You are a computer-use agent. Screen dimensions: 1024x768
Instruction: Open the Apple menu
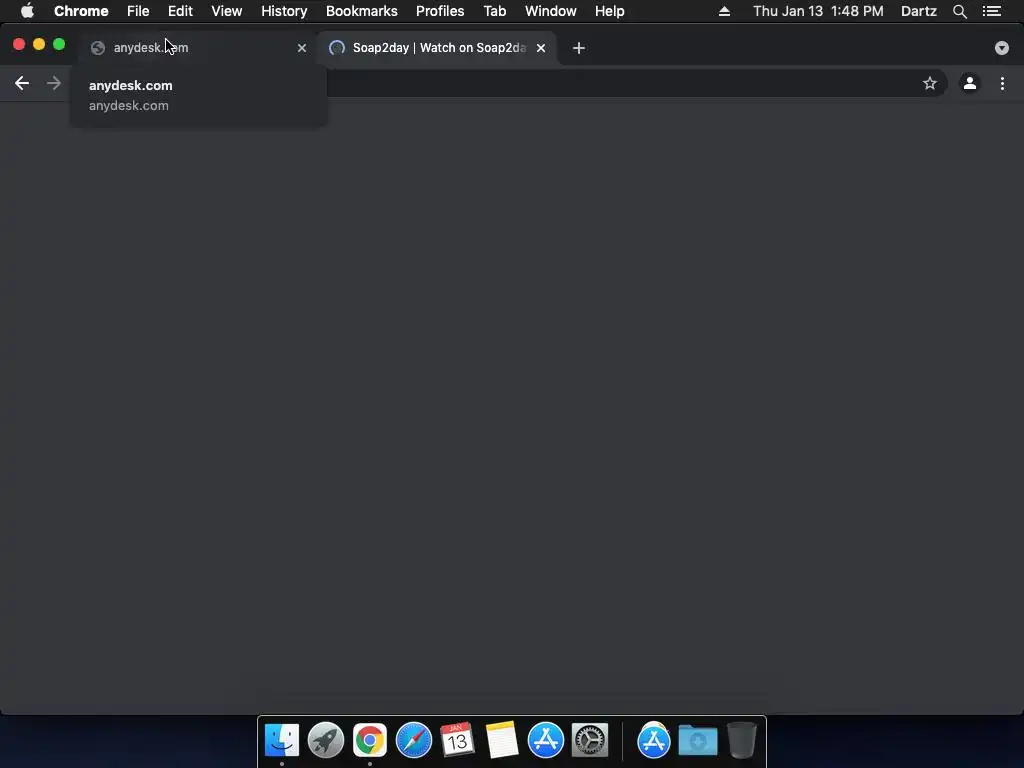(x=27, y=11)
